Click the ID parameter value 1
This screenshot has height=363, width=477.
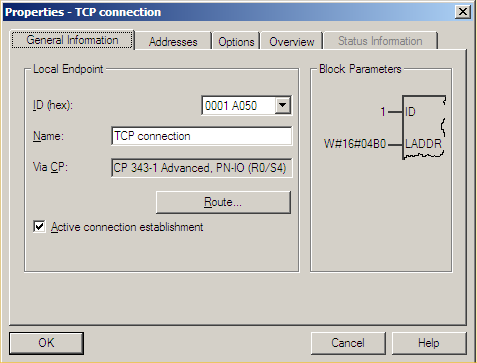click(x=383, y=112)
